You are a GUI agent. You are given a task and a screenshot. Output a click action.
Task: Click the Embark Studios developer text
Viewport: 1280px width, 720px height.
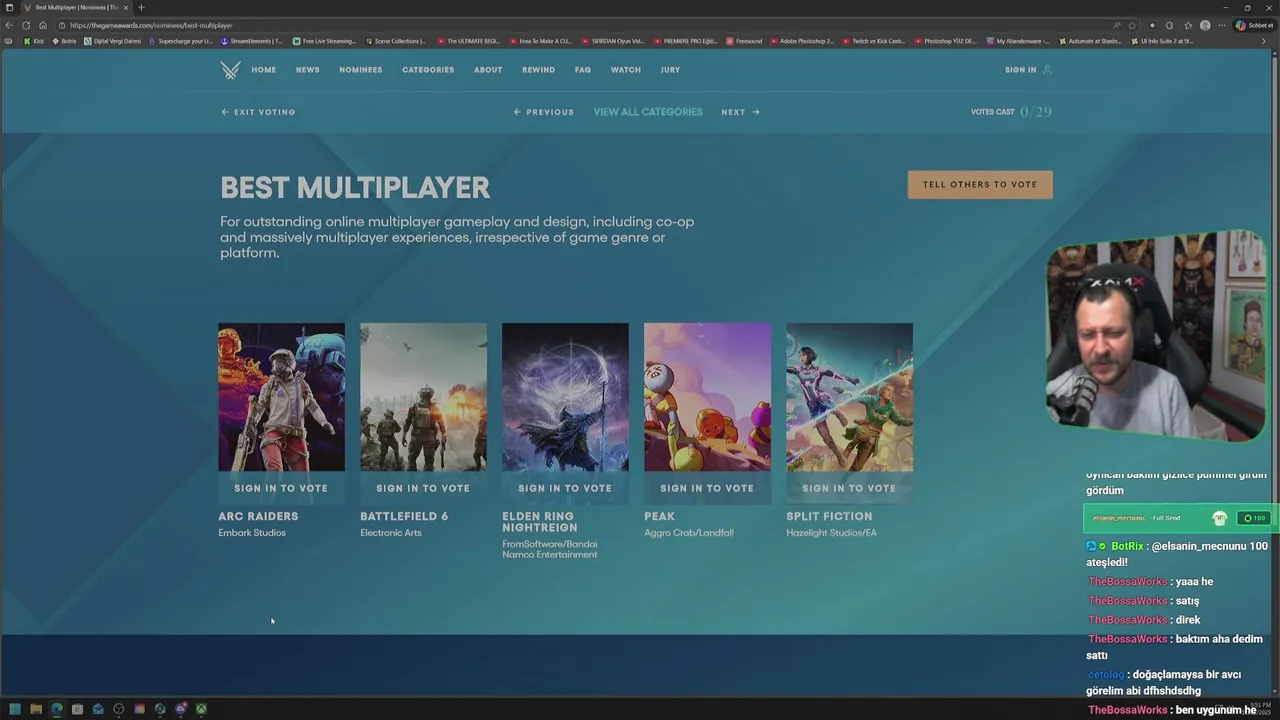252,533
